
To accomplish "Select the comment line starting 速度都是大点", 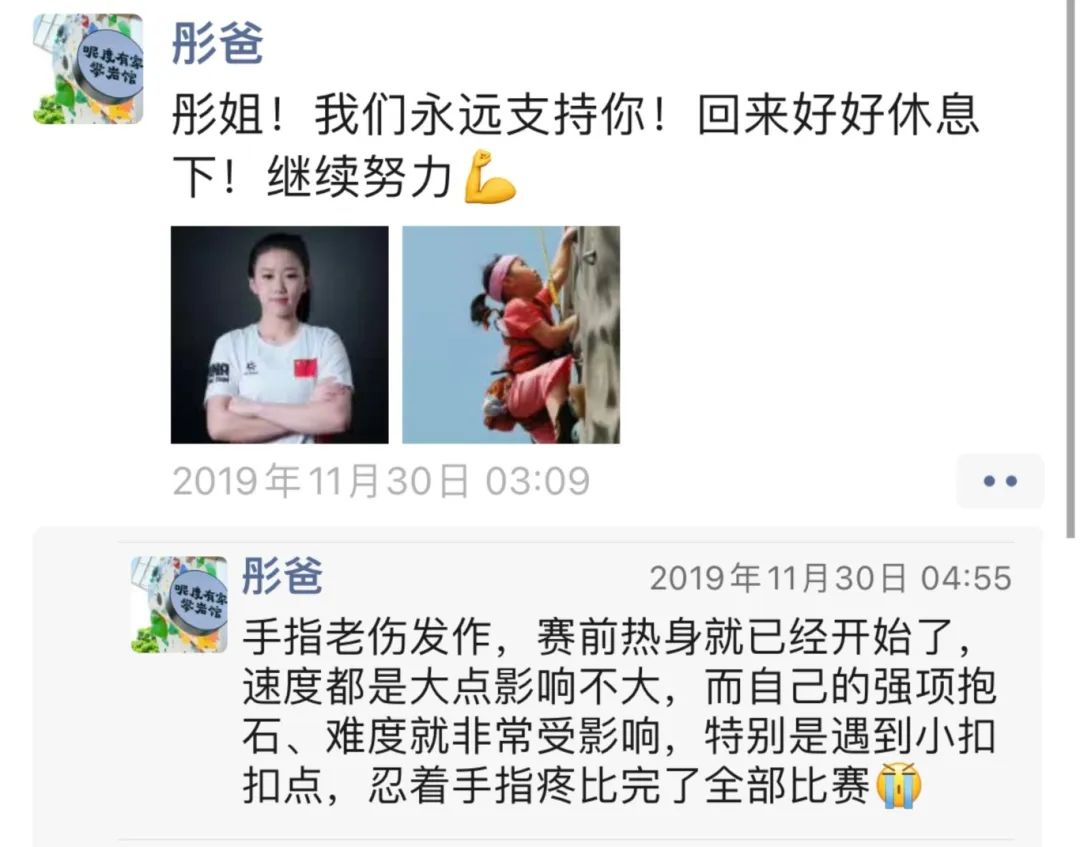I will click(x=619, y=687).
